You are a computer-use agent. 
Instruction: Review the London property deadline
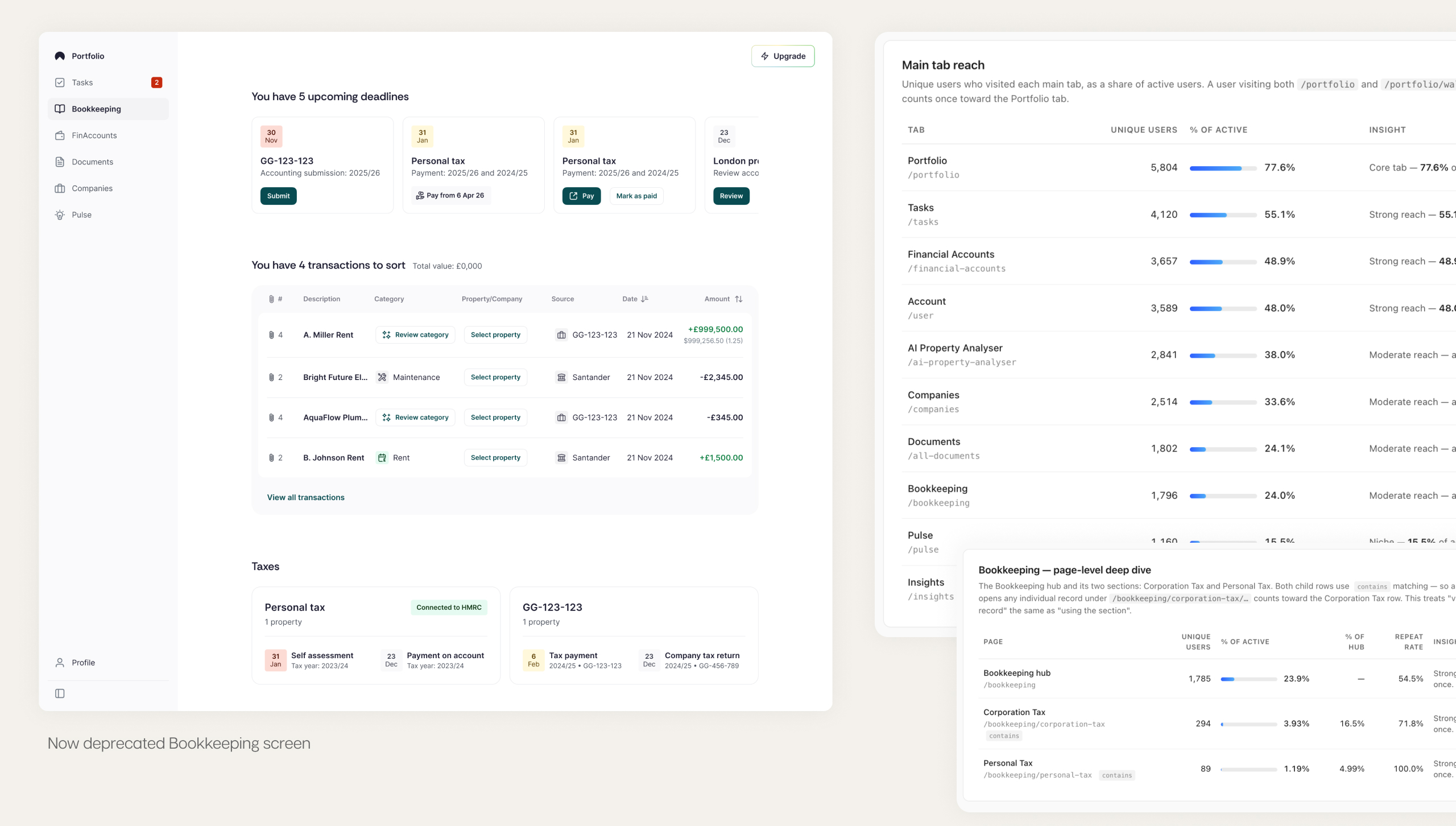coord(731,196)
